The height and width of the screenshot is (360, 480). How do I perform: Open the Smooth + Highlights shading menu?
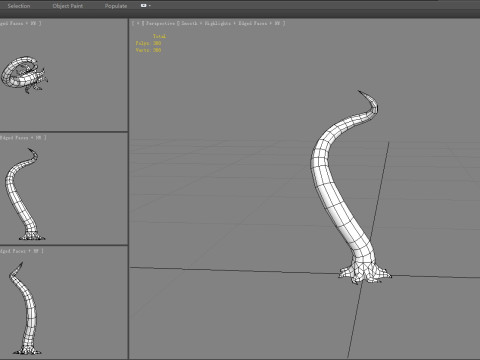pos(206,23)
